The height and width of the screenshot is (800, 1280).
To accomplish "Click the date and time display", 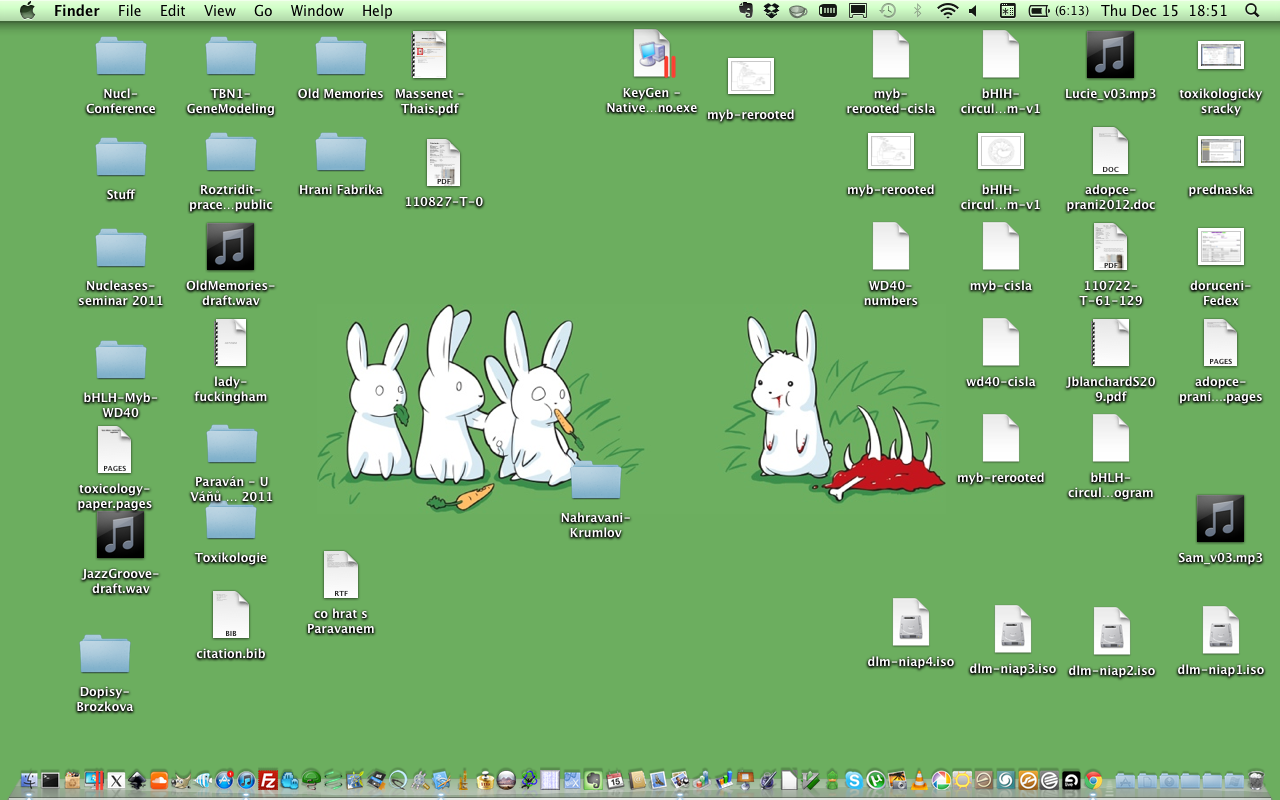I will click(1163, 11).
